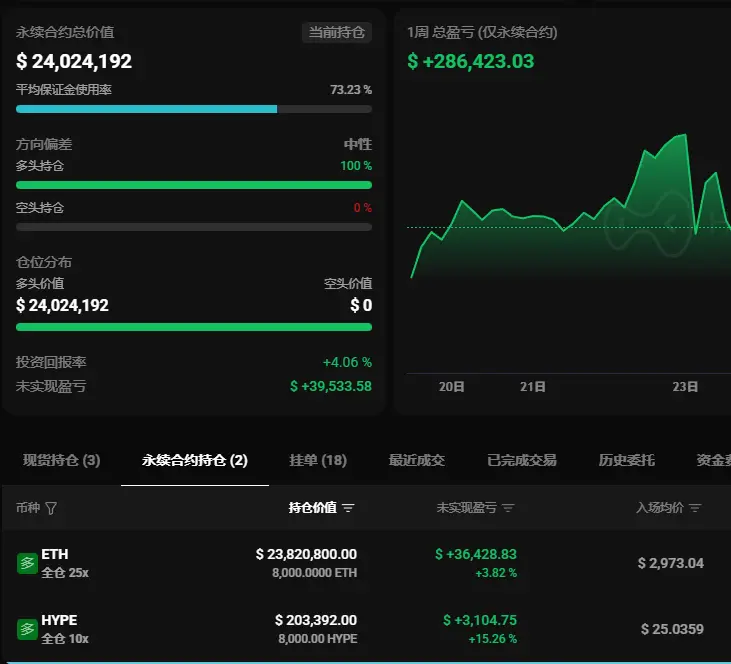Click the 全仓 10x leverage label

point(65,638)
